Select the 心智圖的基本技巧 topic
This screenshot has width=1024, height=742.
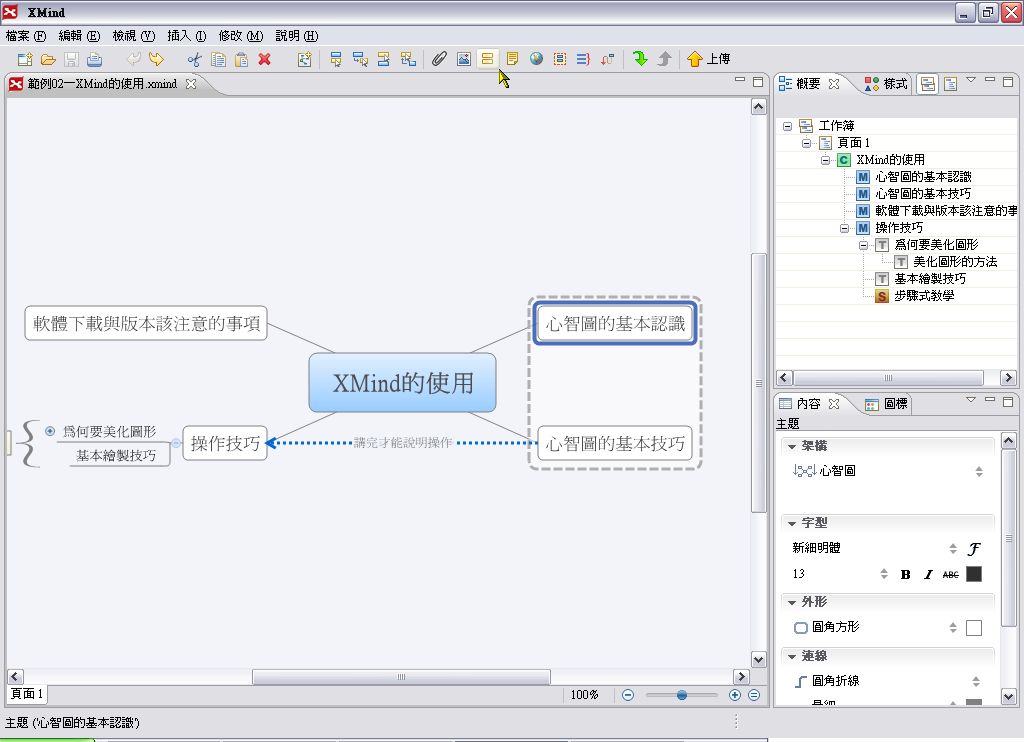pyautogui.click(x=615, y=444)
